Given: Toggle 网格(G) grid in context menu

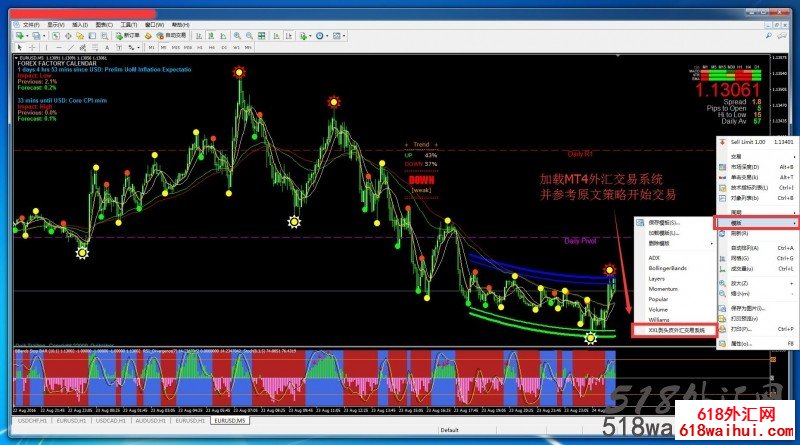Looking at the screenshot, I should point(757,258).
